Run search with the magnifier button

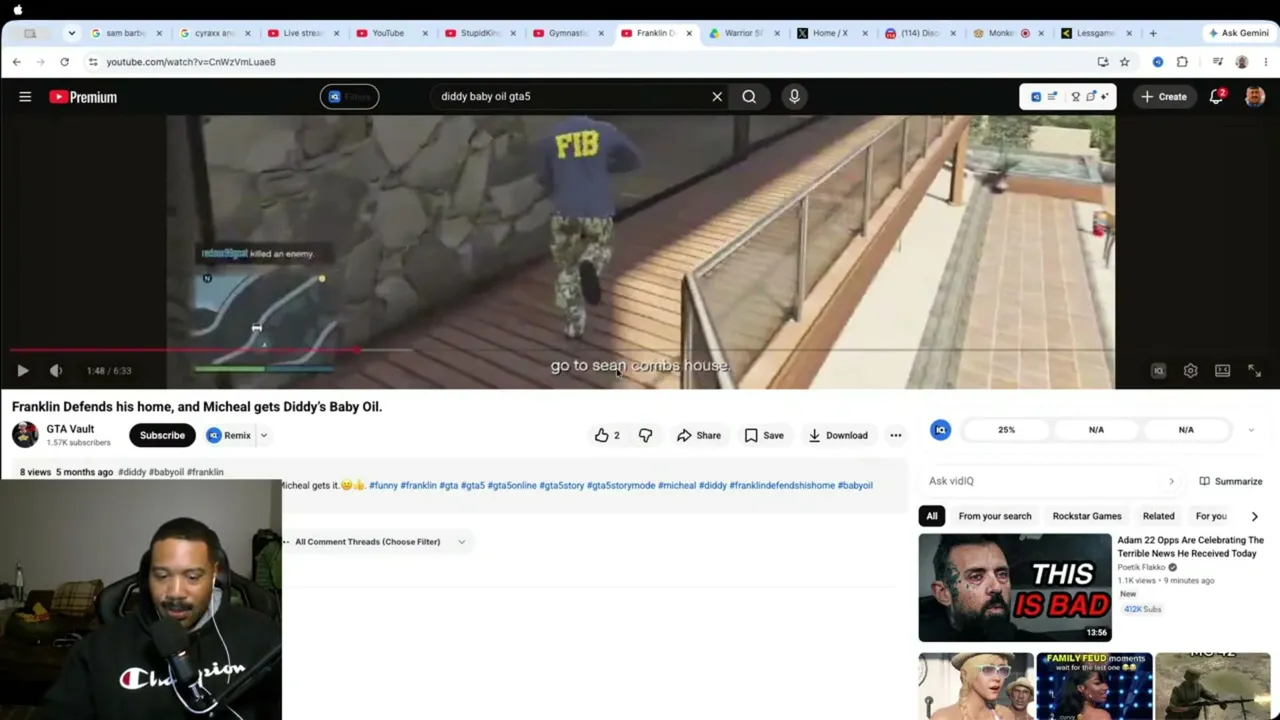[x=749, y=97]
